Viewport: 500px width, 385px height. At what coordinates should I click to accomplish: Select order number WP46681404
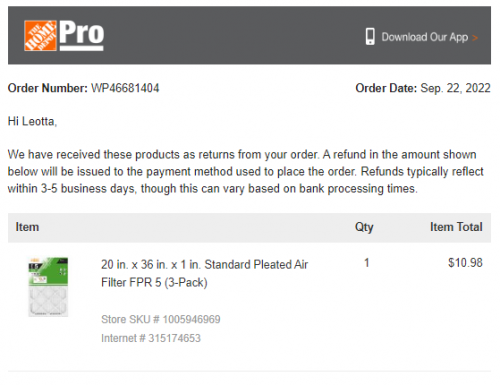click(x=125, y=88)
